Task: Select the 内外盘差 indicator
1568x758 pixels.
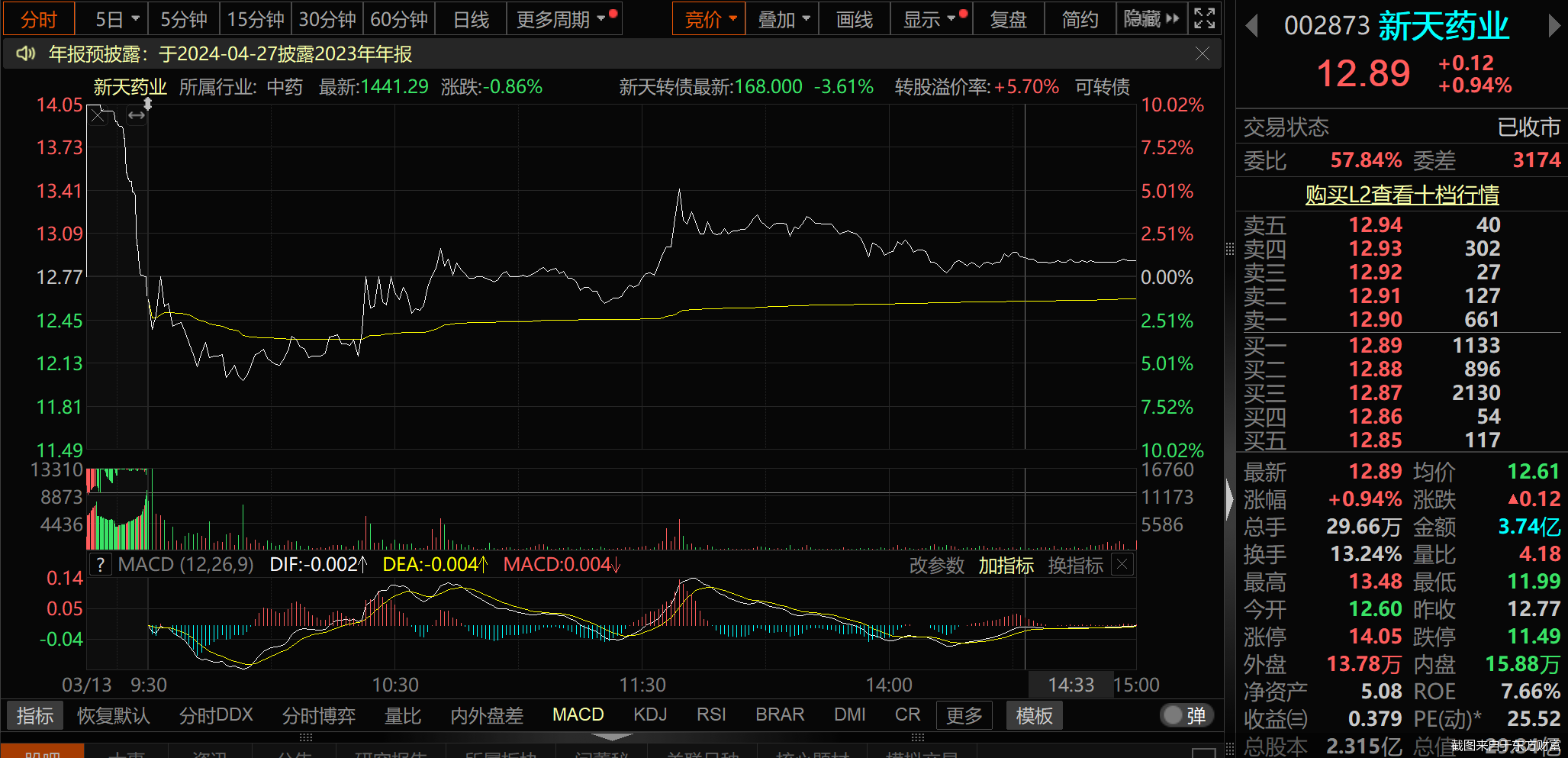Action: [x=487, y=715]
